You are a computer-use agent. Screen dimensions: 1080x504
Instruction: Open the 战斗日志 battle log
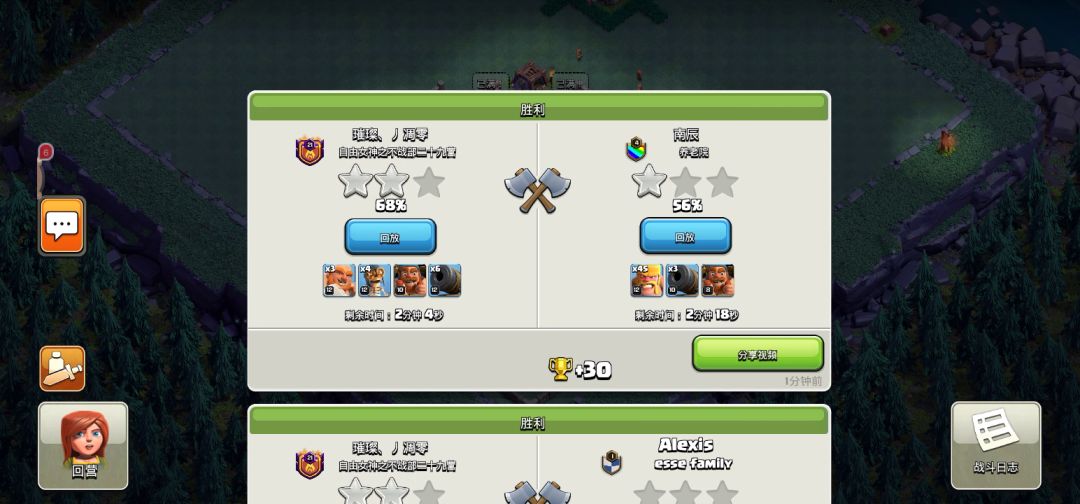click(x=995, y=446)
